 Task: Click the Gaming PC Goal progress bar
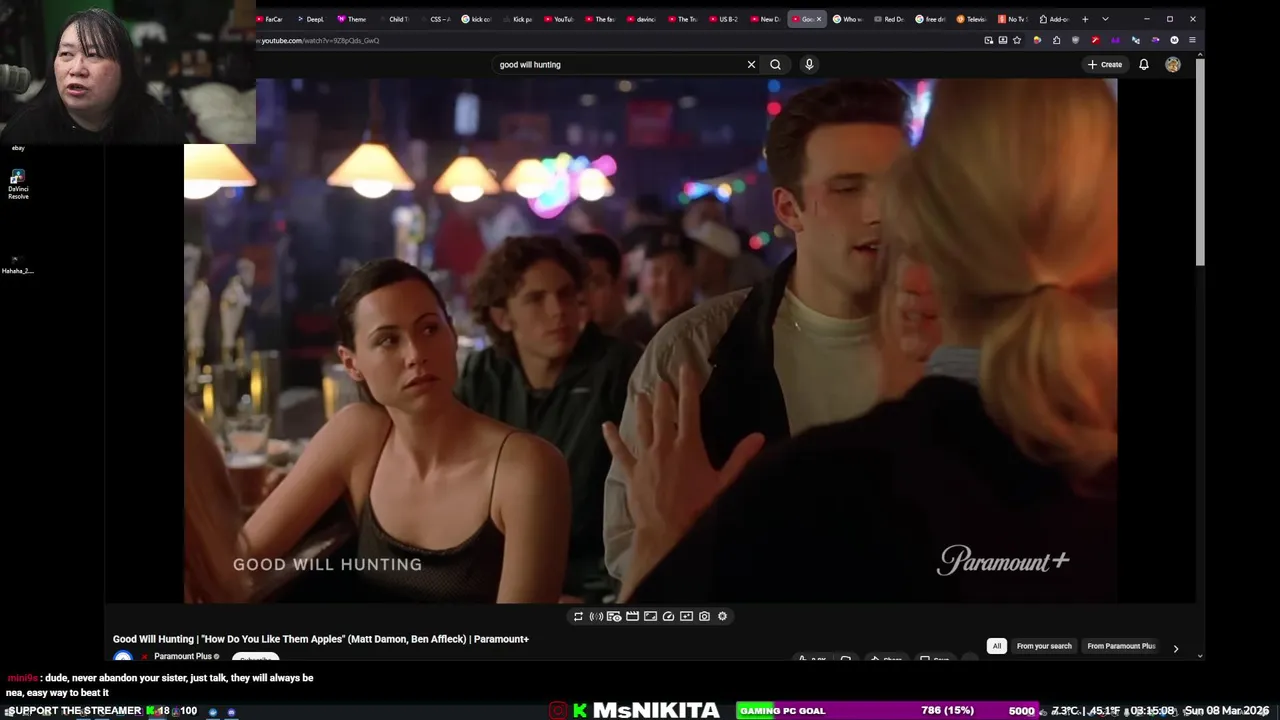tap(887, 710)
